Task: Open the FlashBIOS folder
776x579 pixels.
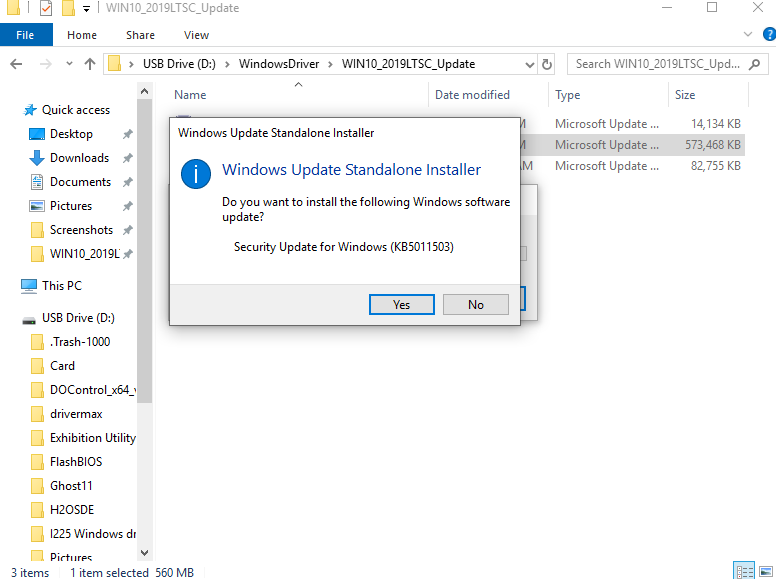Action: click(76, 462)
